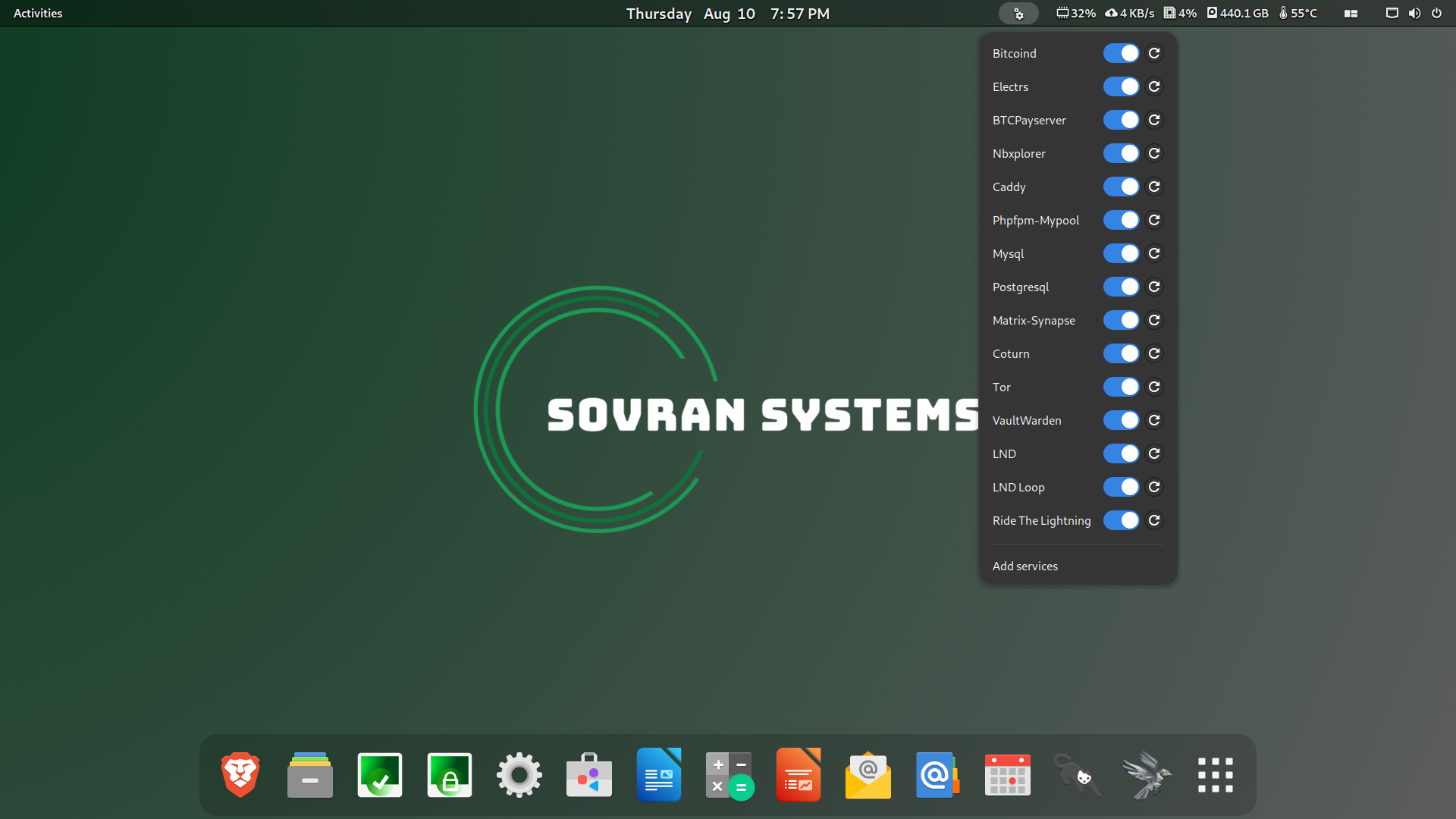Disable the BTCPayserver service
This screenshot has height=819, width=1456.
(1121, 120)
